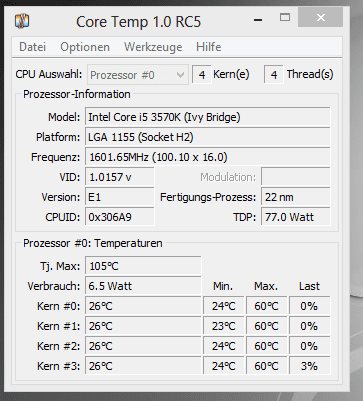The image size is (363, 401).
Task: Click the Version value E1
Action: 120,197
